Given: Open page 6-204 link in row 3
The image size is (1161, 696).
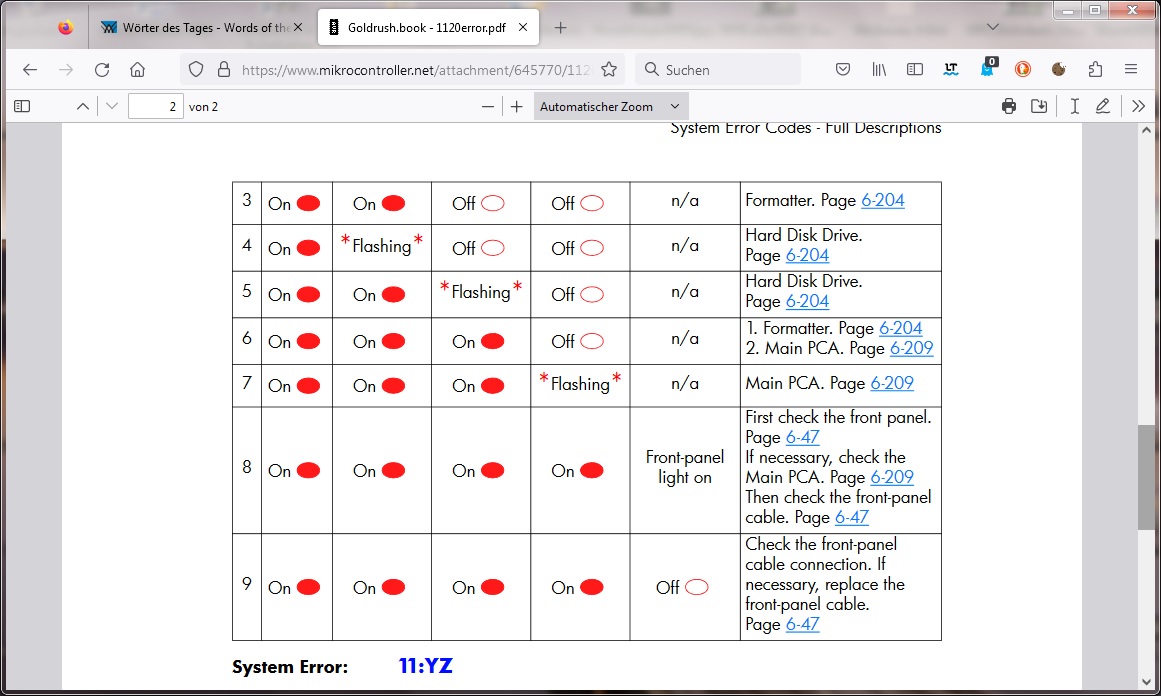Looking at the screenshot, I should pos(883,200).
